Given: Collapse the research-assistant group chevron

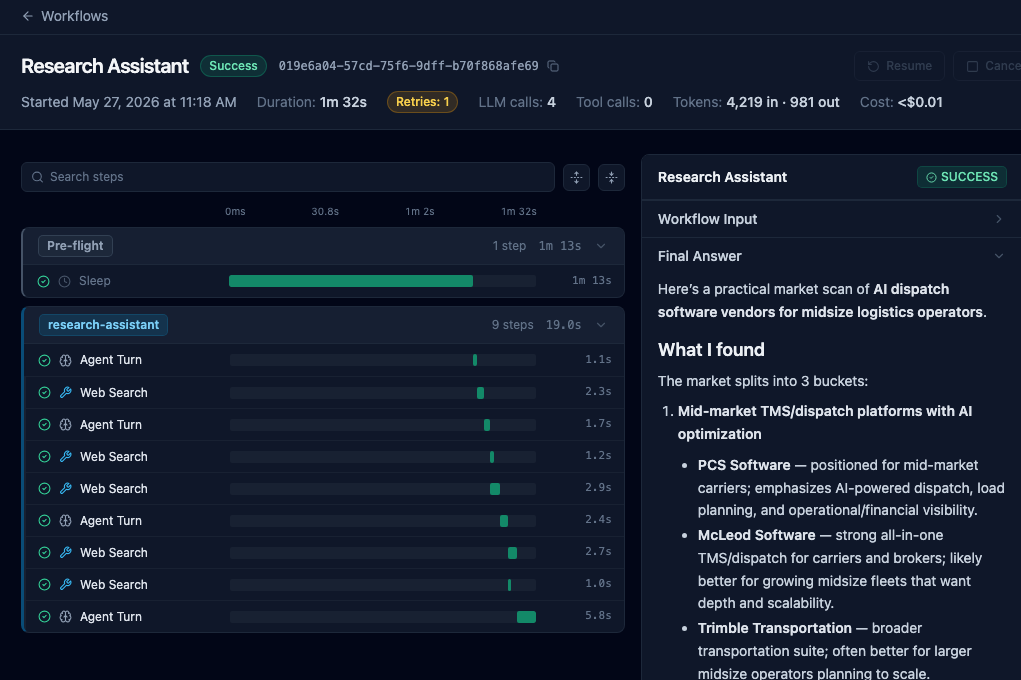Looking at the screenshot, I should pyautogui.click(x=601, y=325).
